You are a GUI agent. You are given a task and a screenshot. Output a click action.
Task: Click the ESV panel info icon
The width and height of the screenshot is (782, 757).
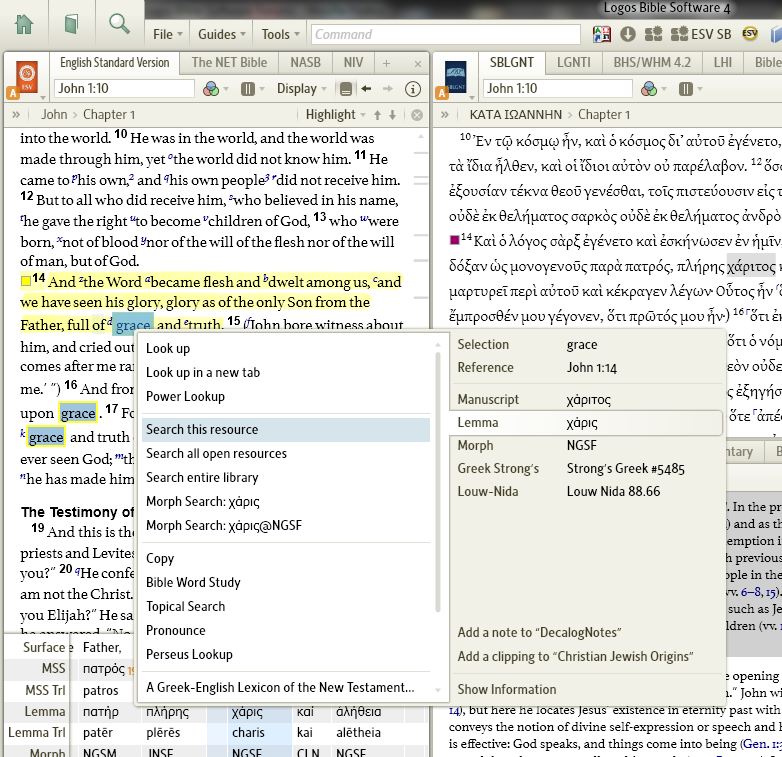412,89
